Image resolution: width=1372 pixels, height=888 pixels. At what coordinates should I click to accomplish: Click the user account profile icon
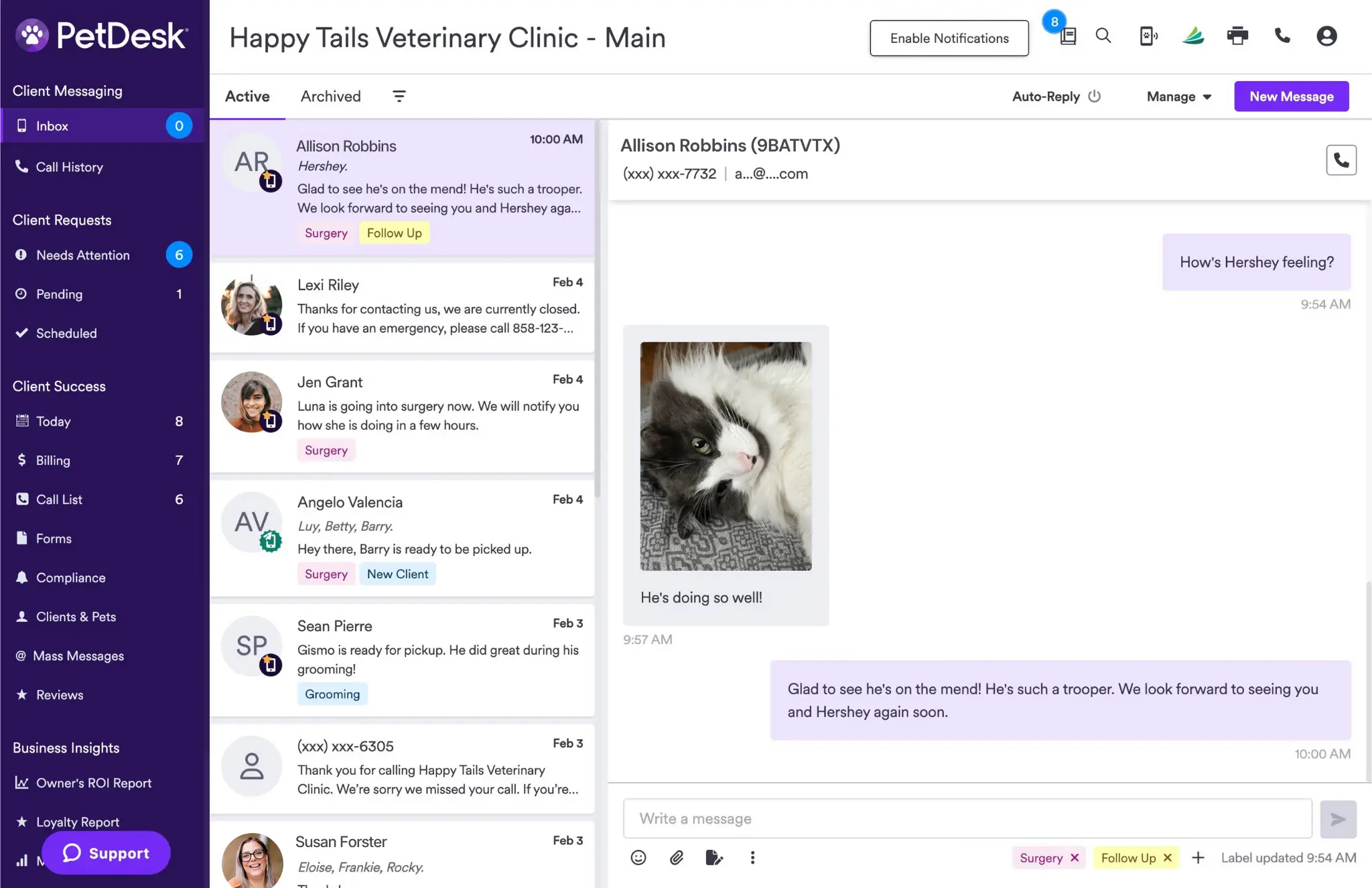click(x=1326, y=36)
